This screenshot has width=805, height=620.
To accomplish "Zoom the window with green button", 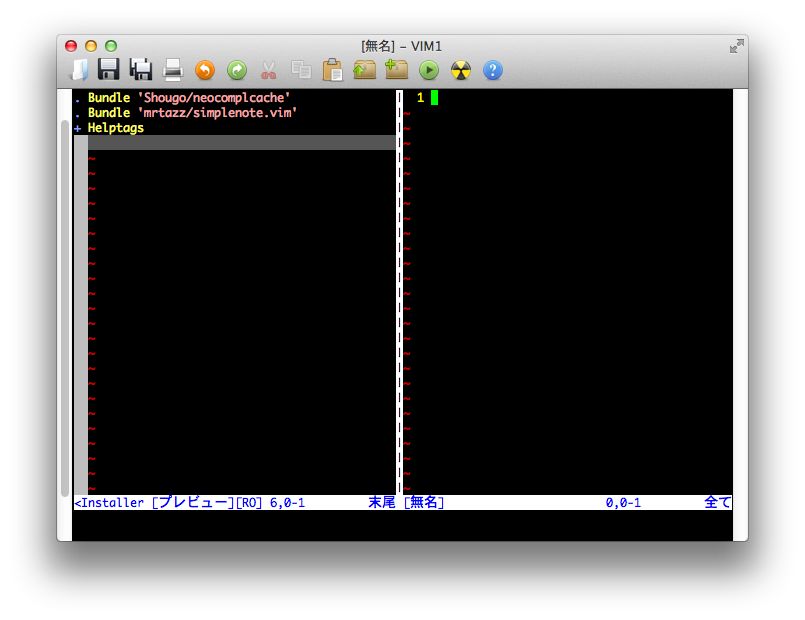I will tap(111, 46).
